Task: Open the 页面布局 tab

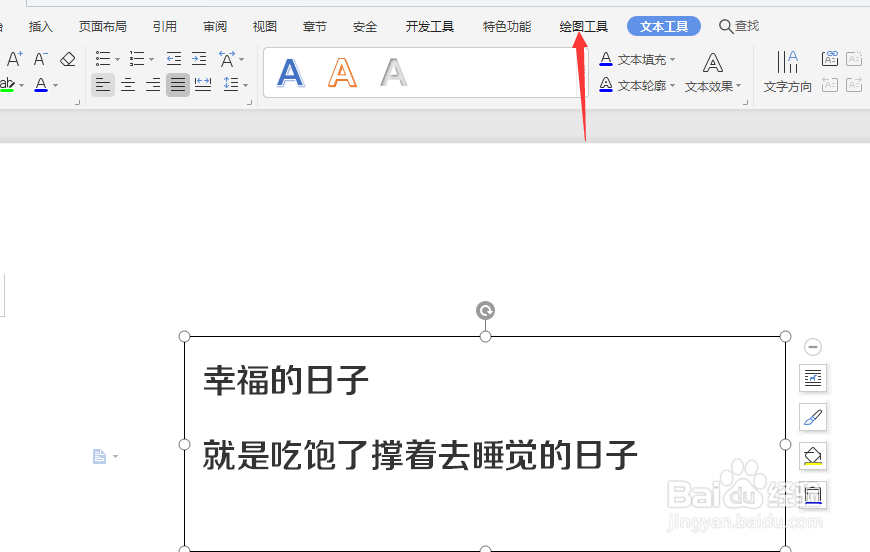Action: point(103,27)
